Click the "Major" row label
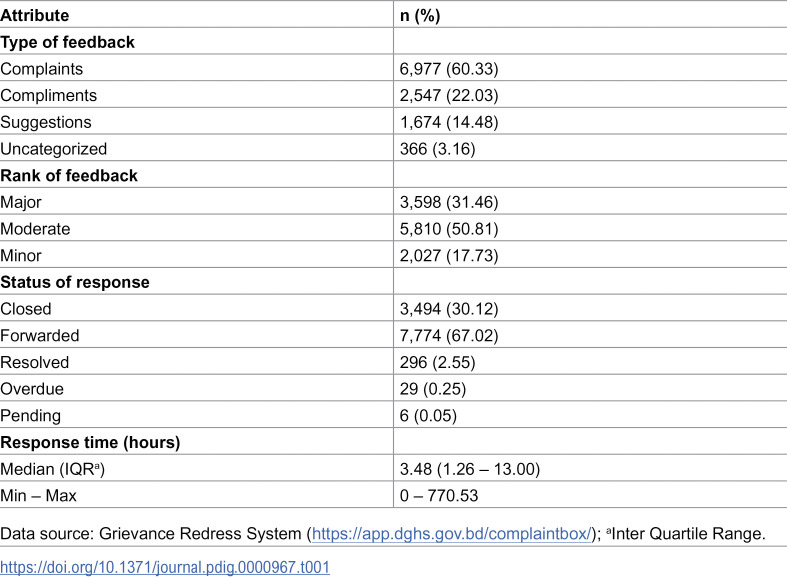Viewport: 787px width, 578px height. click(22, 202)
